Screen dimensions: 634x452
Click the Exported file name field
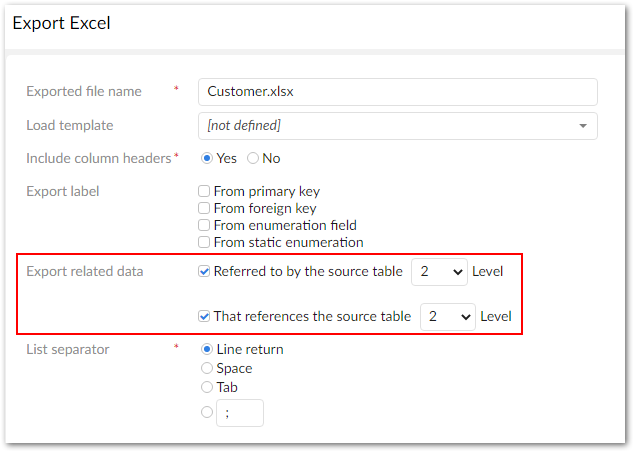tap(397, 91)
